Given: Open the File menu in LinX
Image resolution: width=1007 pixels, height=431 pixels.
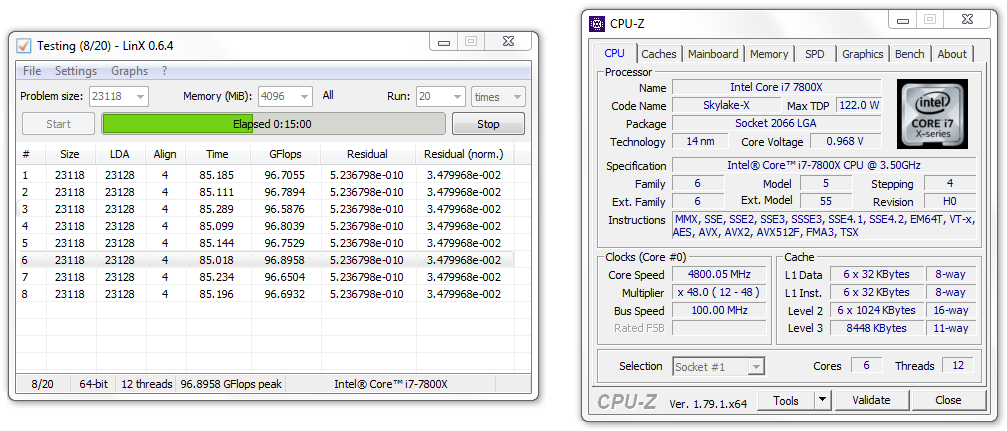Looking at the screenshot, I should coord(31,71).
